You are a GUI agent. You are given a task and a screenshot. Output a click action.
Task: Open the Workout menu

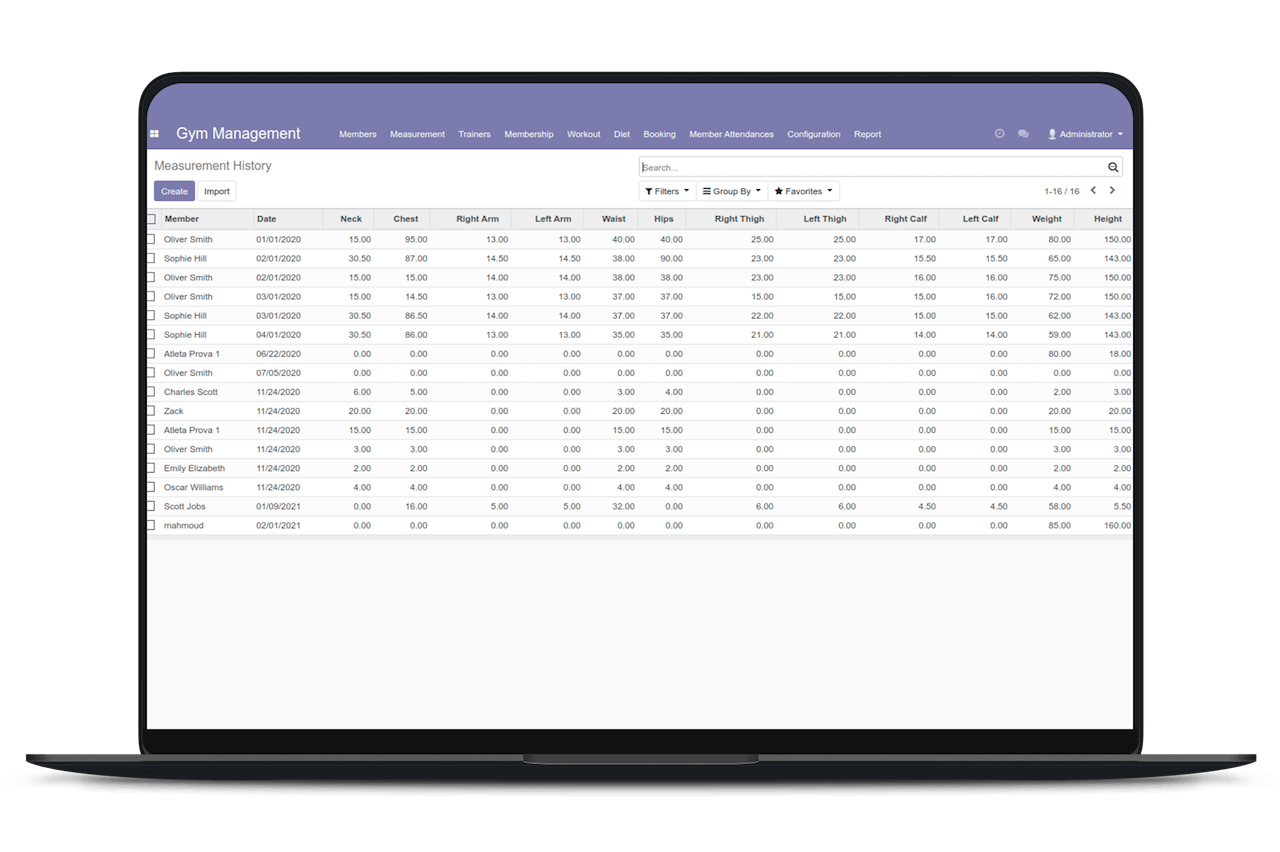(584, 134)
